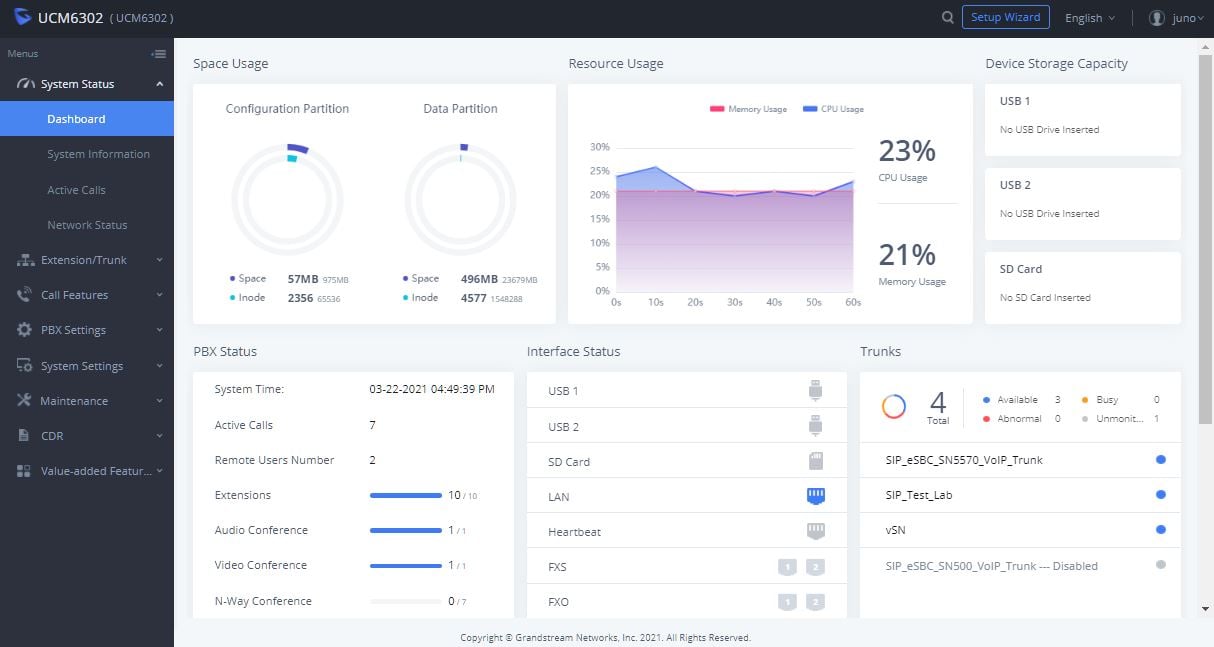Click the FXS port 1 icon
The width and height of the screenshot is (1214, 647).
tap(788, 567)
